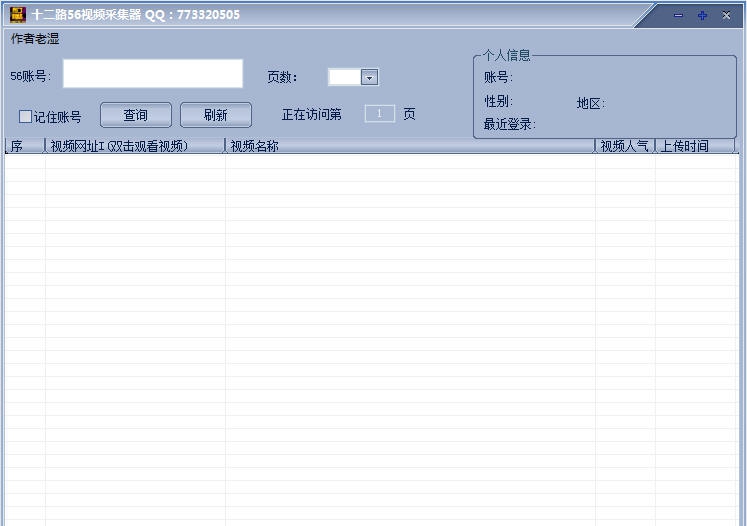Click the 正在访问第 label

(312, 114)
